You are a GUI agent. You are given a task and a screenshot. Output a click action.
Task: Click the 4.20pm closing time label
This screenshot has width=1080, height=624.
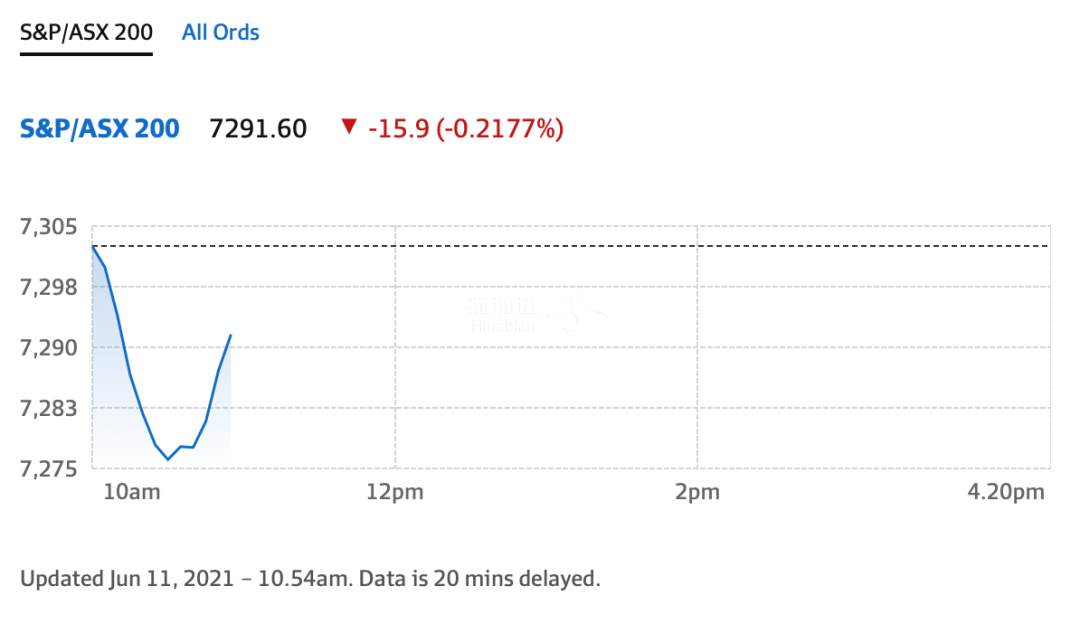1006,492
